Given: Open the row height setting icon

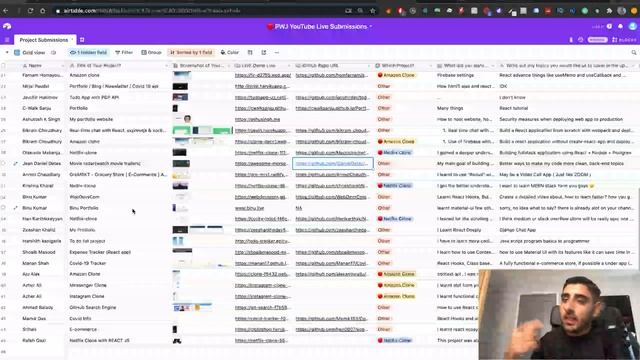Looking at the screenshot, I should pos(250,52).
